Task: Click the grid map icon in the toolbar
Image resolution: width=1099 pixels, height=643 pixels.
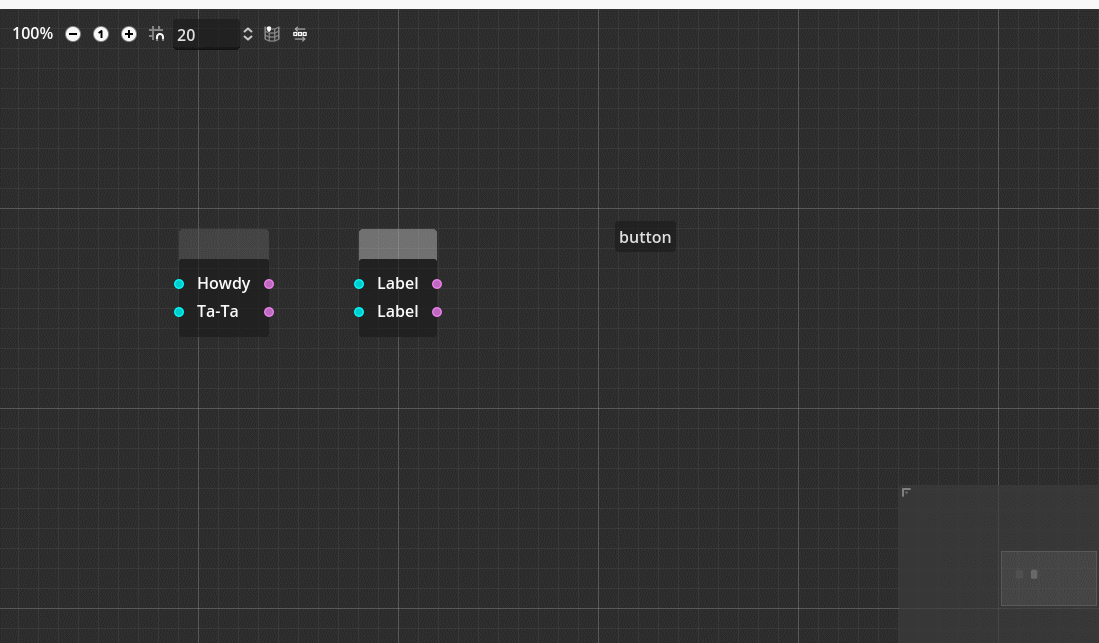Action: 271,34
